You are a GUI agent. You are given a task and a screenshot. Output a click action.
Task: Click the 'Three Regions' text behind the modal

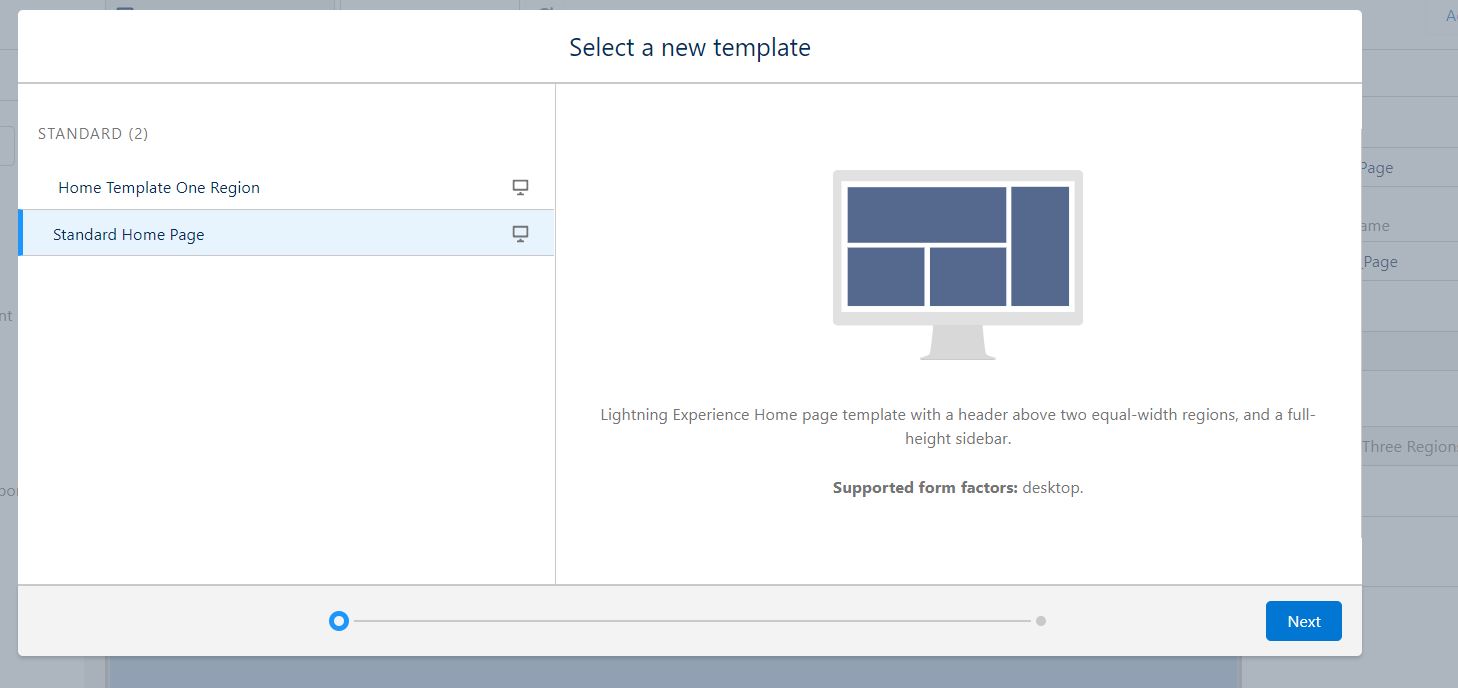click(x=1408, y=447)
